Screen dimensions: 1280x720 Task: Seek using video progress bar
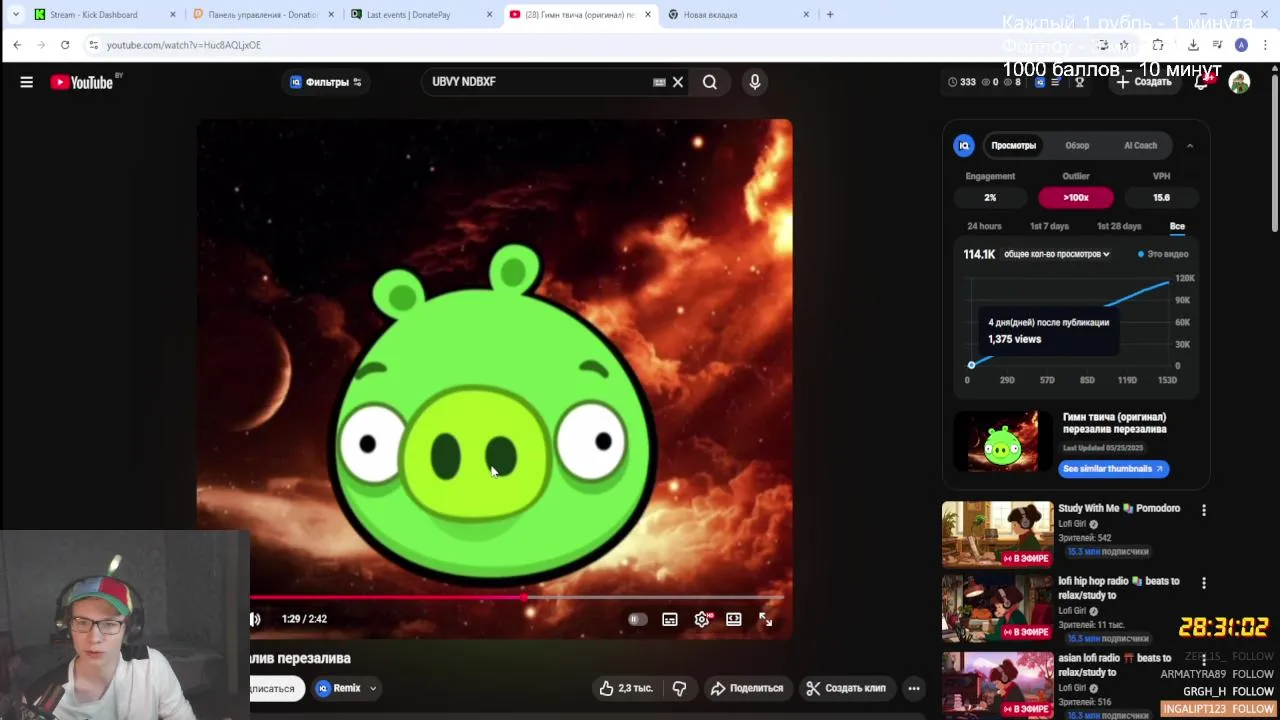[516, 598]
